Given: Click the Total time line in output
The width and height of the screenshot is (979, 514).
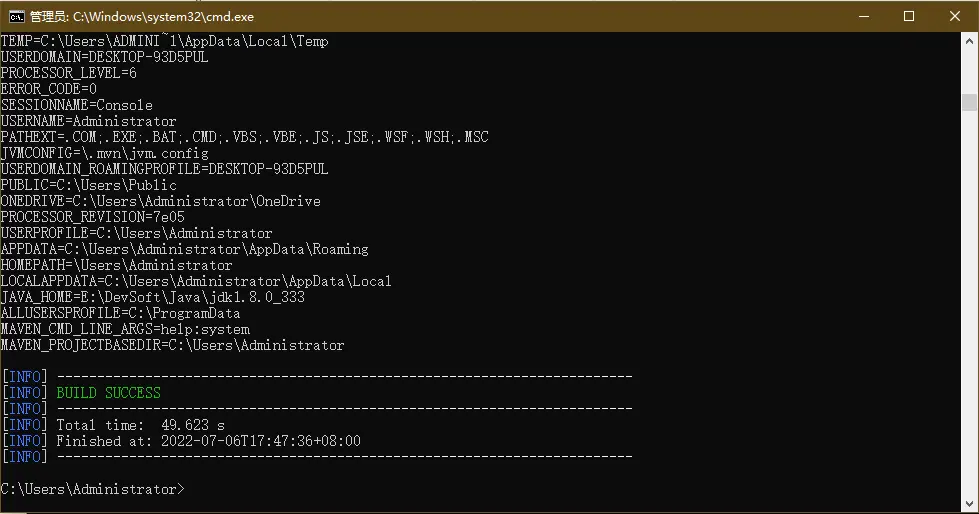Looking at the screenshot, I should [x=140, y=425].
